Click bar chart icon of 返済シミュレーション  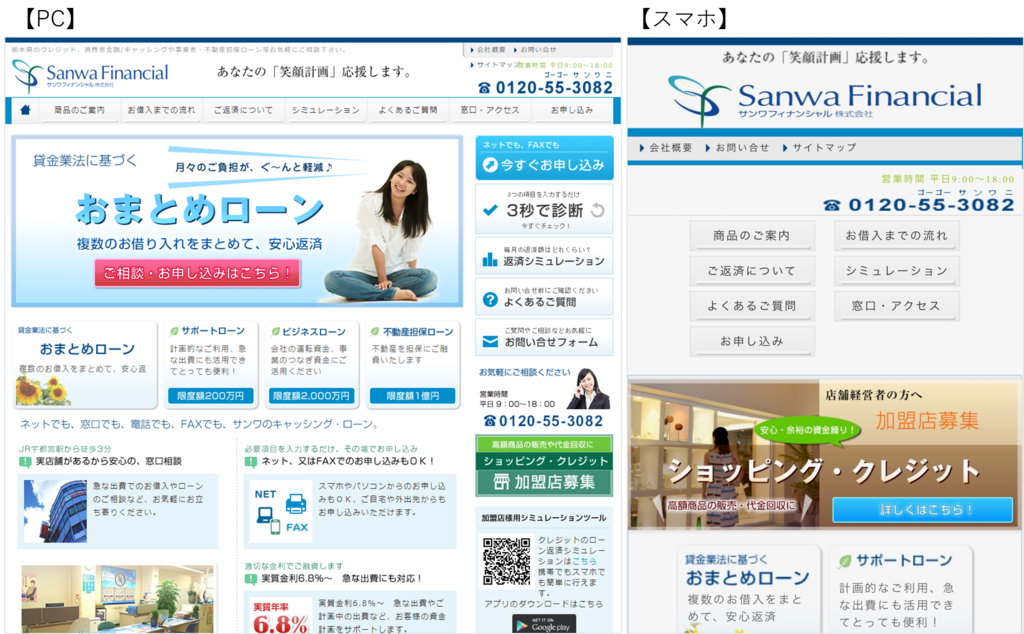490,259
